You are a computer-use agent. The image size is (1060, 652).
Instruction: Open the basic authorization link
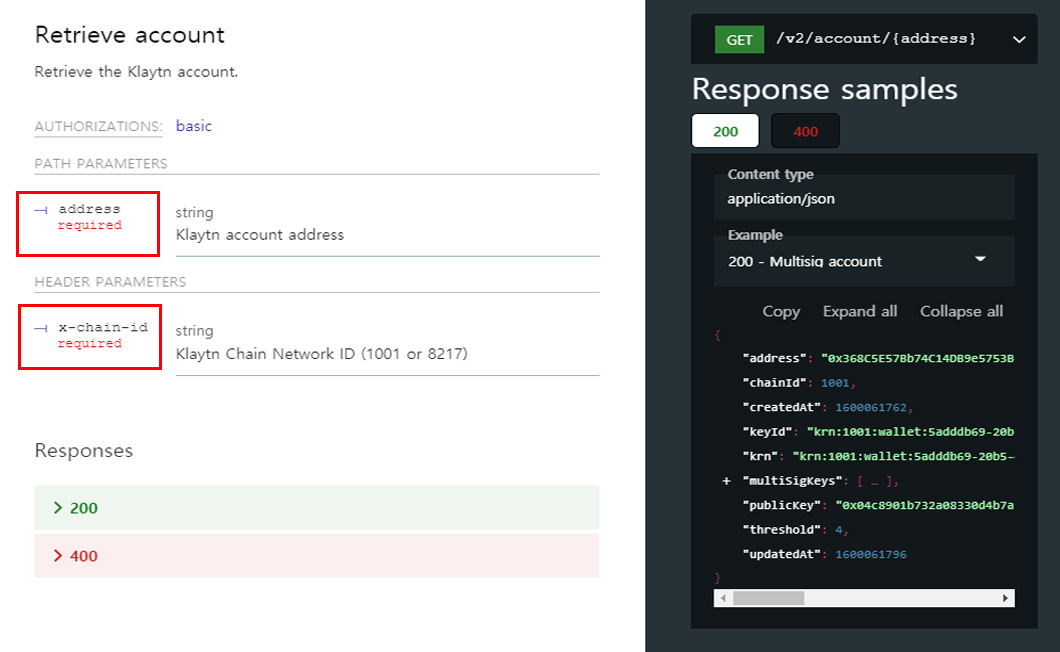coord(193,126)
